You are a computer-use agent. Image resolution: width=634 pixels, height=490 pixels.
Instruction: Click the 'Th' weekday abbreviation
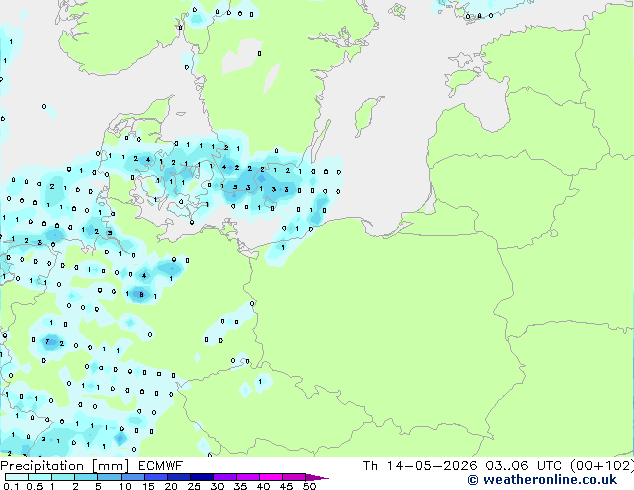[370, 466]
